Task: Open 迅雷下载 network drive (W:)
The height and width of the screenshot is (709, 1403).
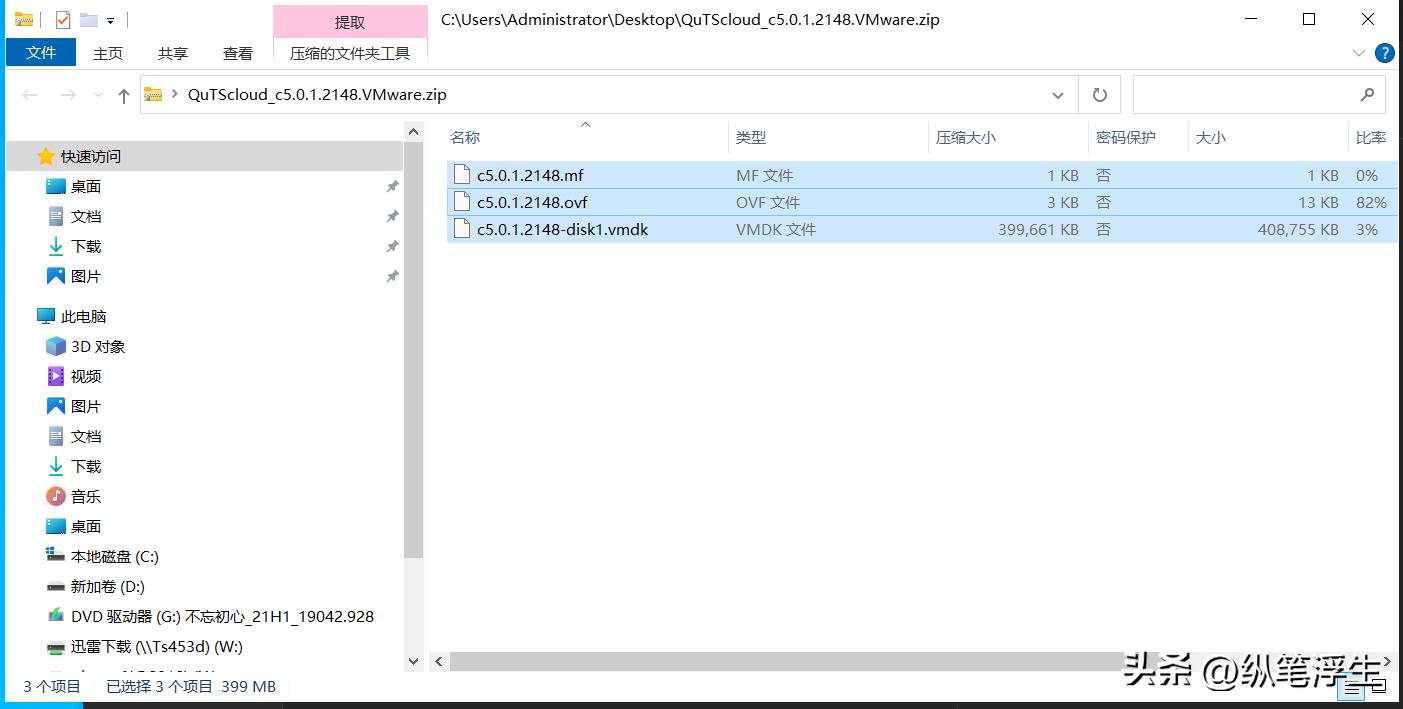Action: 157,646
